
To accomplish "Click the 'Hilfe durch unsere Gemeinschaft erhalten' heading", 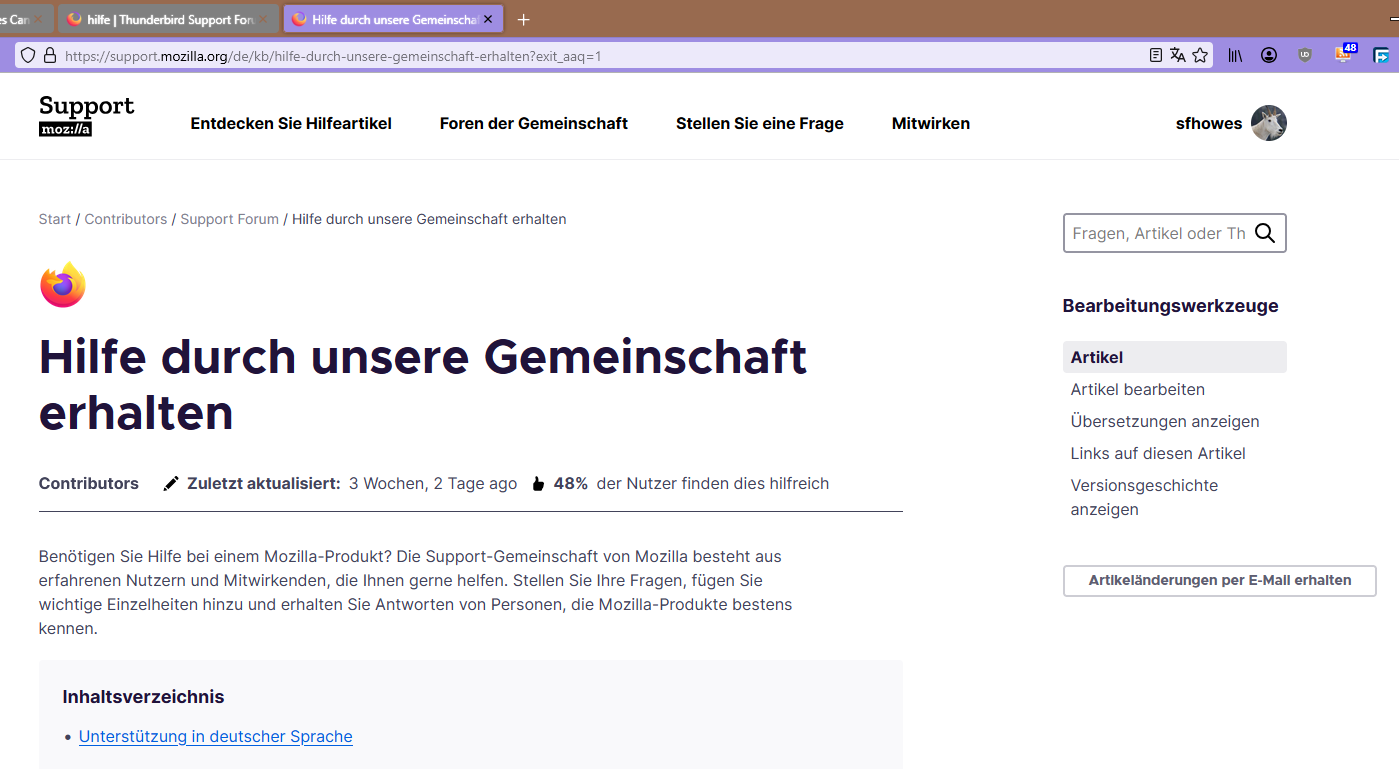I will (423, 384).
